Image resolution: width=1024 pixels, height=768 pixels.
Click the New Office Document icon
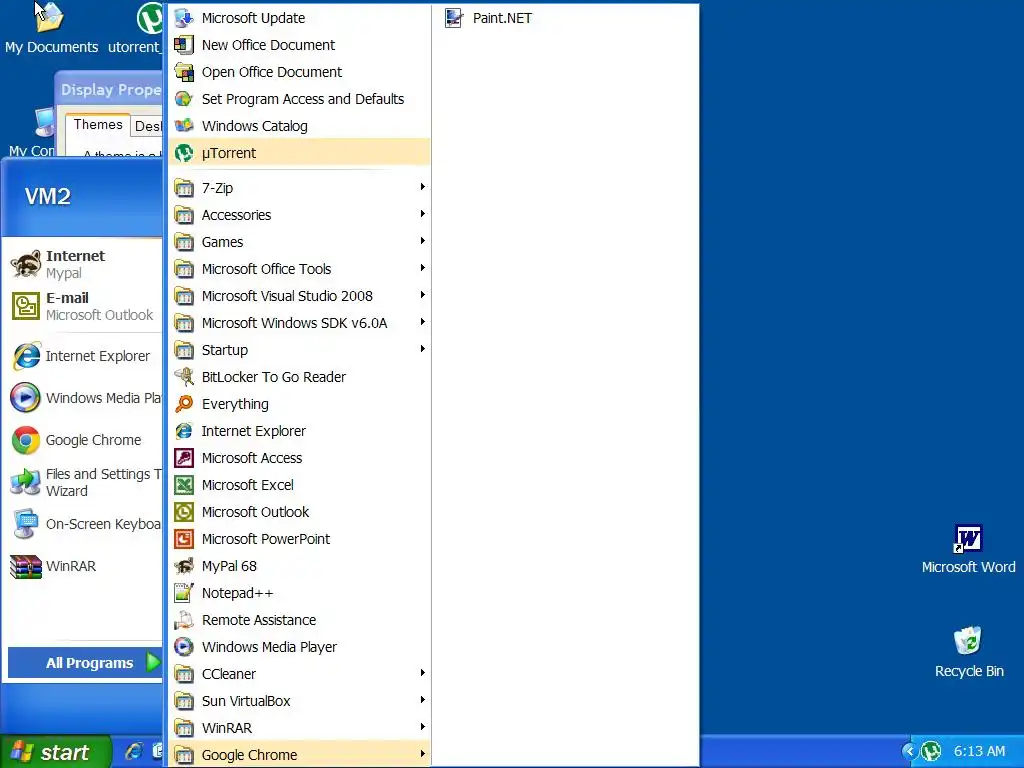184,45
